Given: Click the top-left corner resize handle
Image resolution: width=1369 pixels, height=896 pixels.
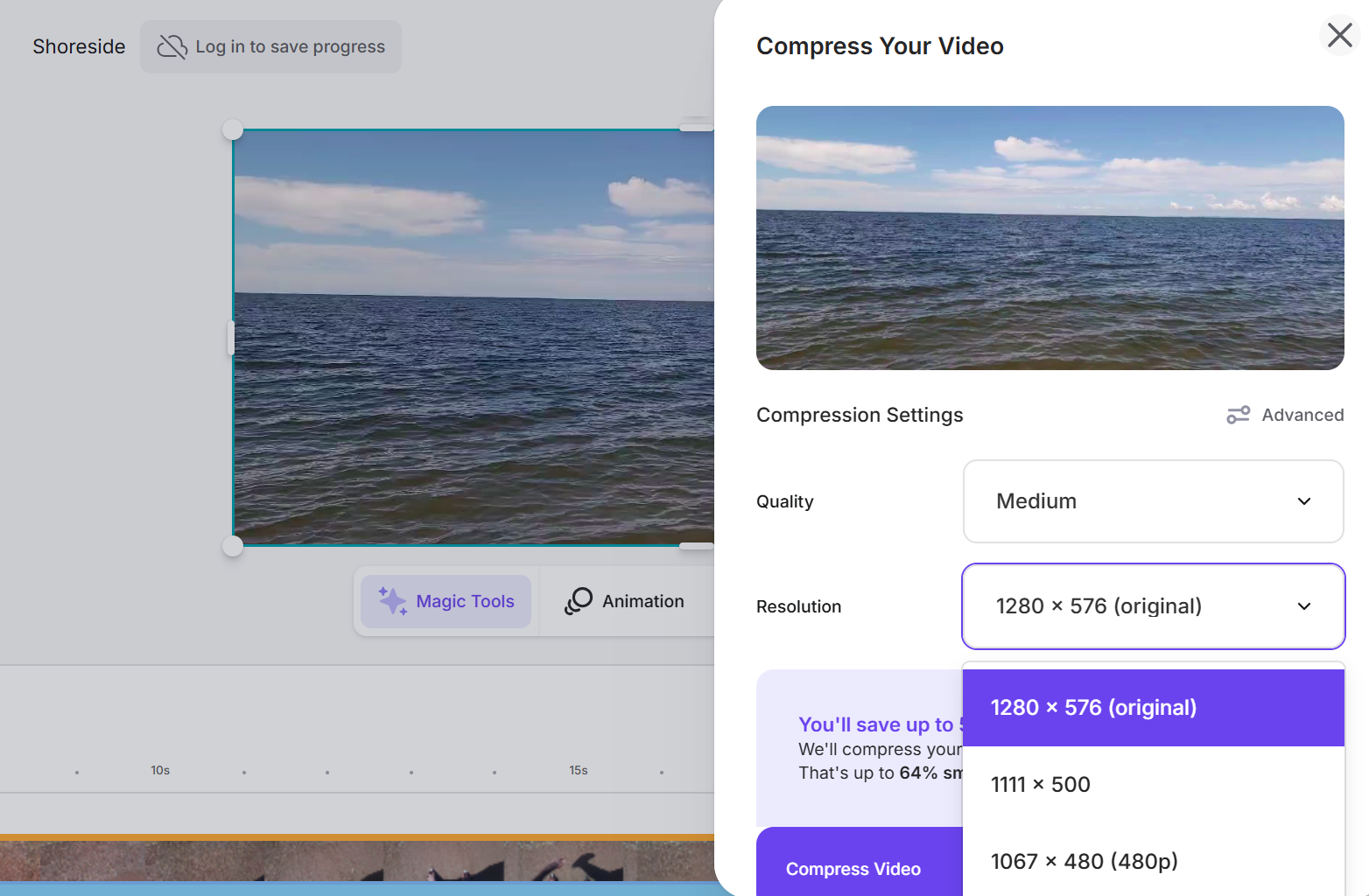Looking at the screenshot, I should click(233, 129).
